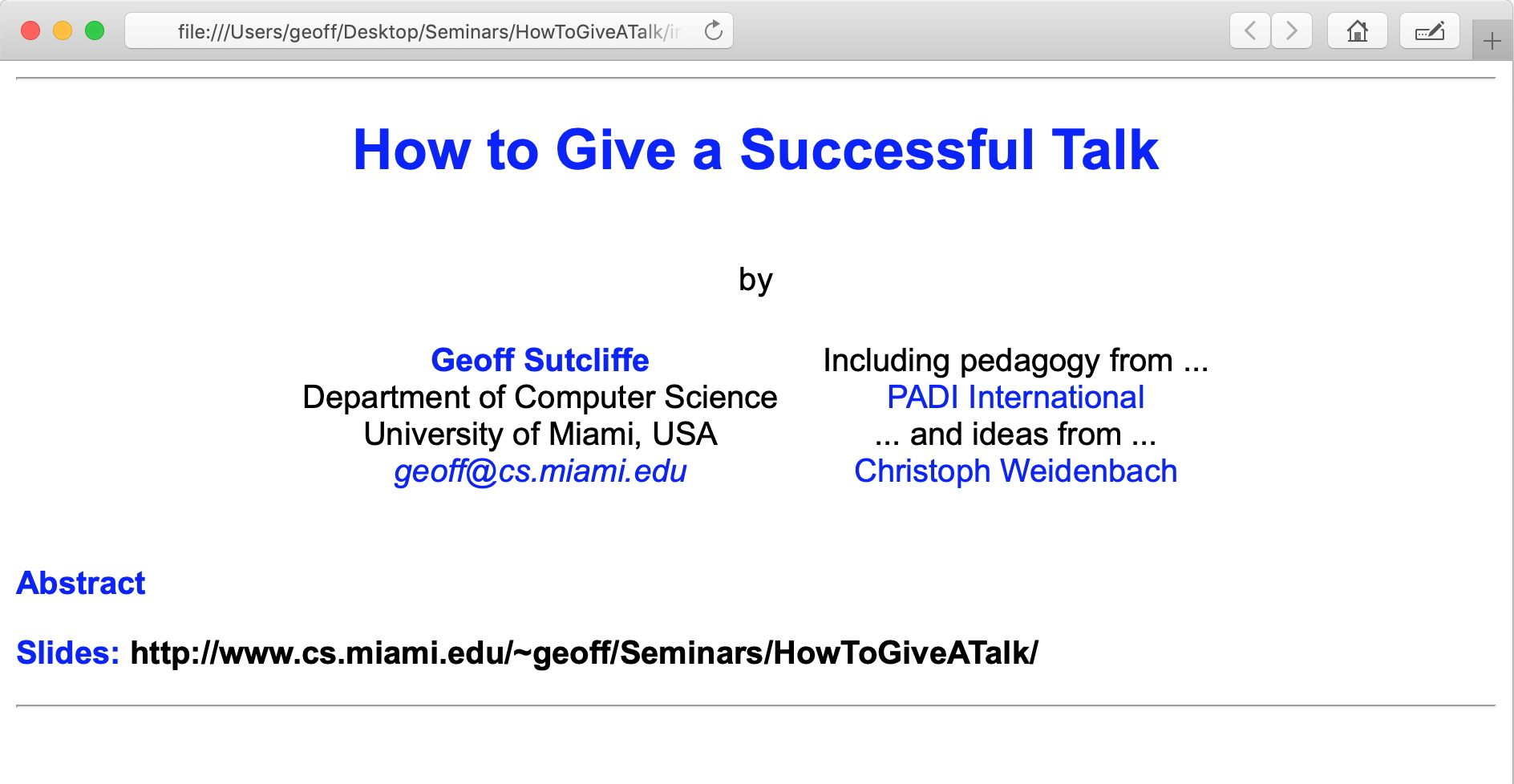Open the Christoph Weidenbach link

click(x=1015, y=471)
